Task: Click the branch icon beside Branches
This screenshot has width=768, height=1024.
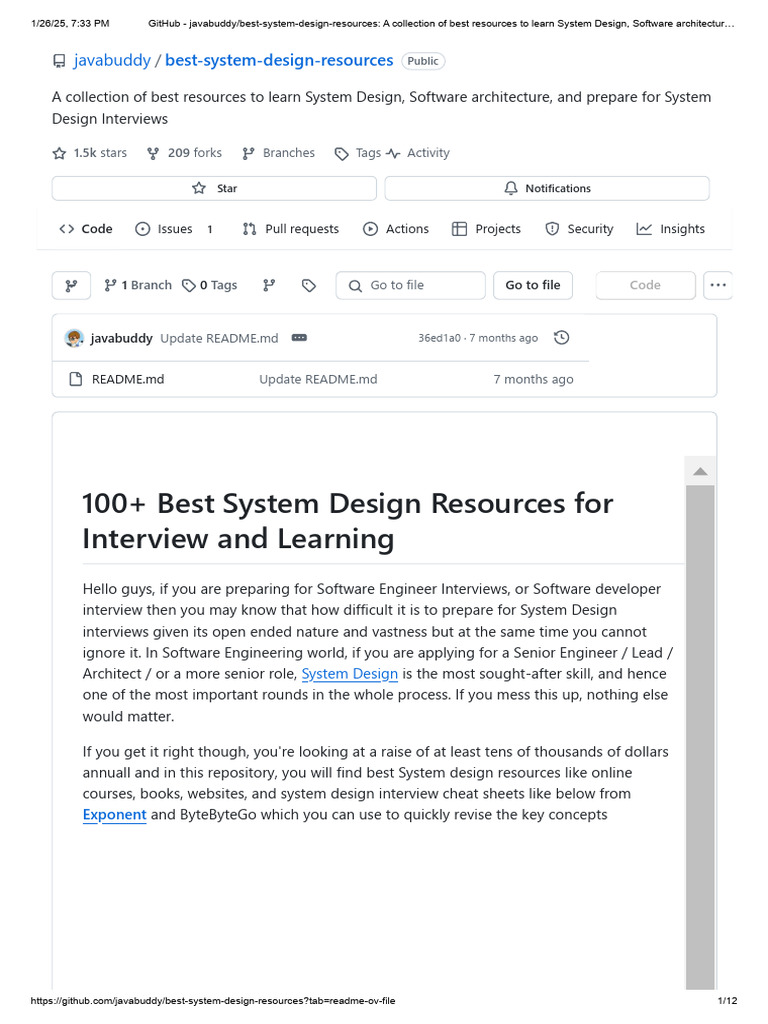Action: tap(248, 153)
